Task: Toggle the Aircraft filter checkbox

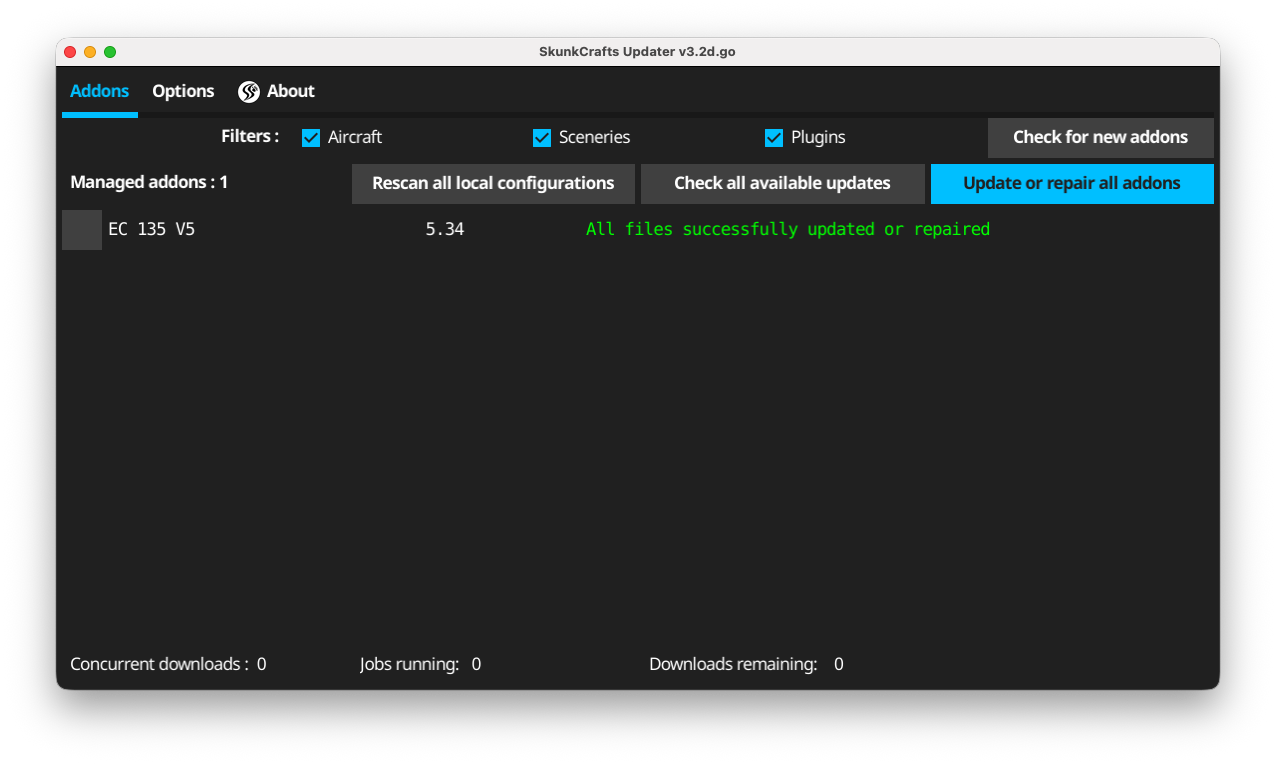Action: coord(311,138)
